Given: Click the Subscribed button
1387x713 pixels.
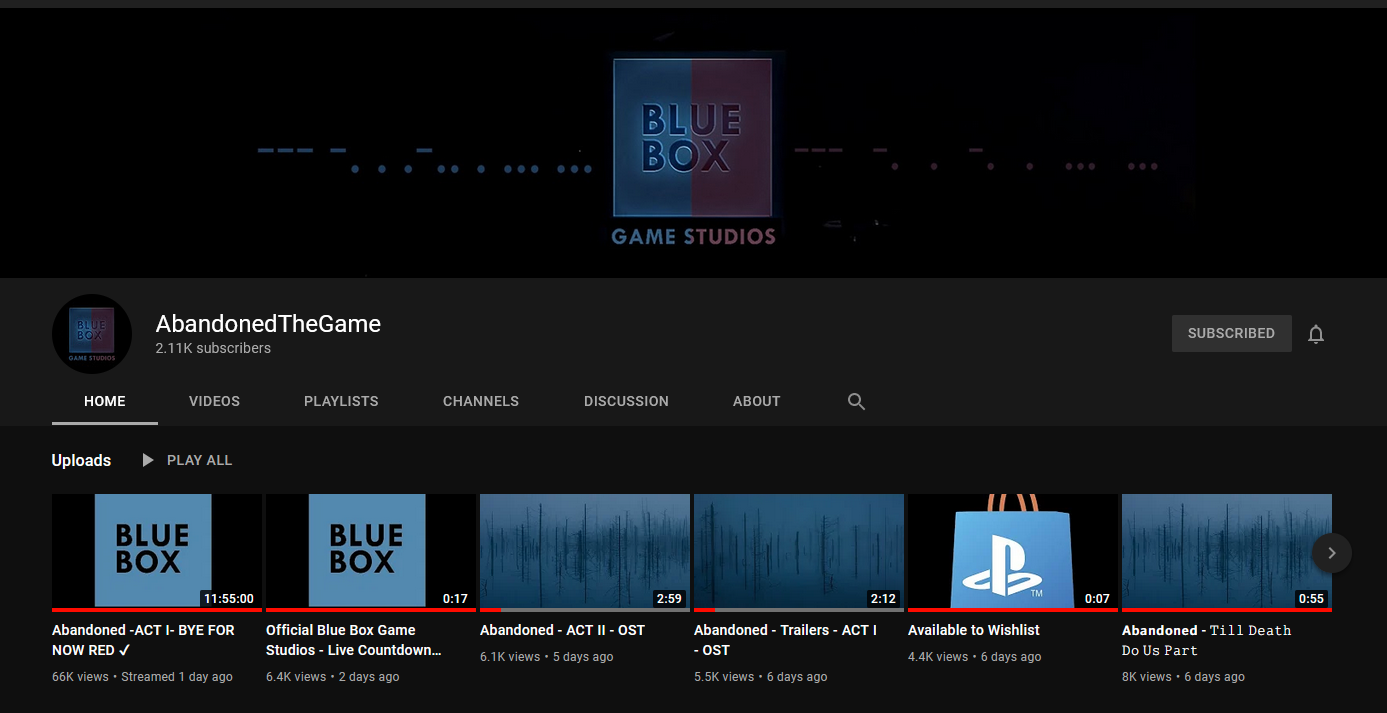Looking at the screenshot, I should [x=1231, y=334].
